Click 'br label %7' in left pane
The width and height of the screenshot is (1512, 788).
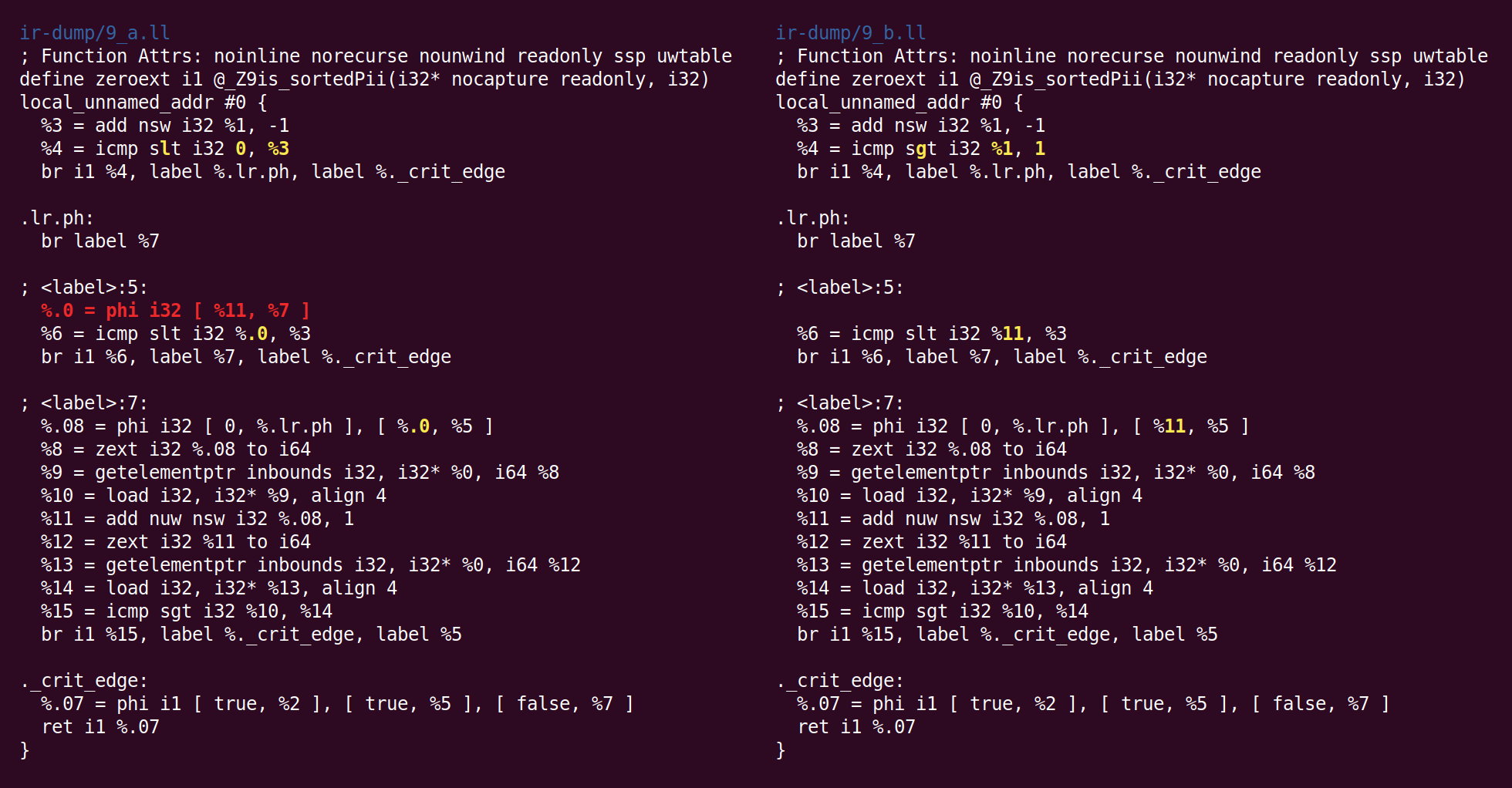(100, 241)
